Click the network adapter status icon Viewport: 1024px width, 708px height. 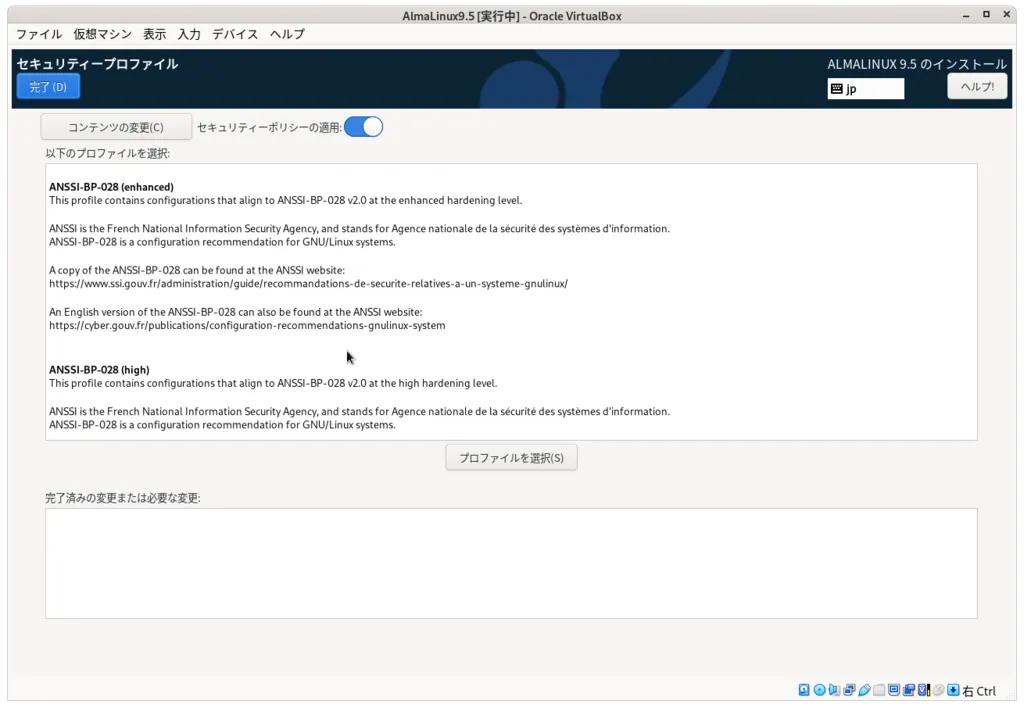click(850, 690)
